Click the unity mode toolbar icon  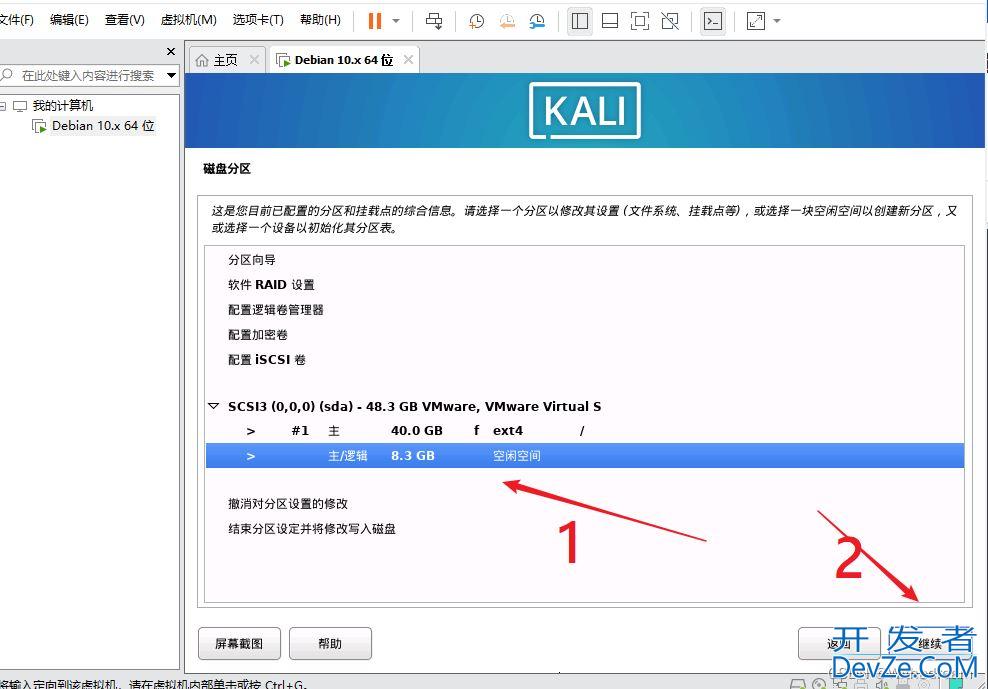point(670,21)
